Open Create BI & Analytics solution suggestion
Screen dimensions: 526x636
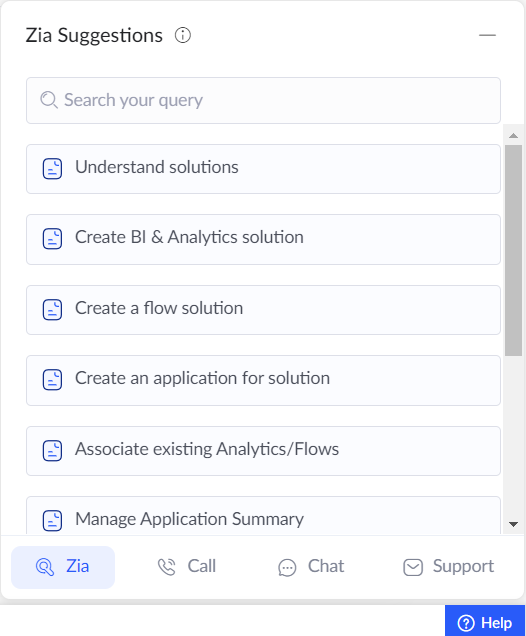263,239
